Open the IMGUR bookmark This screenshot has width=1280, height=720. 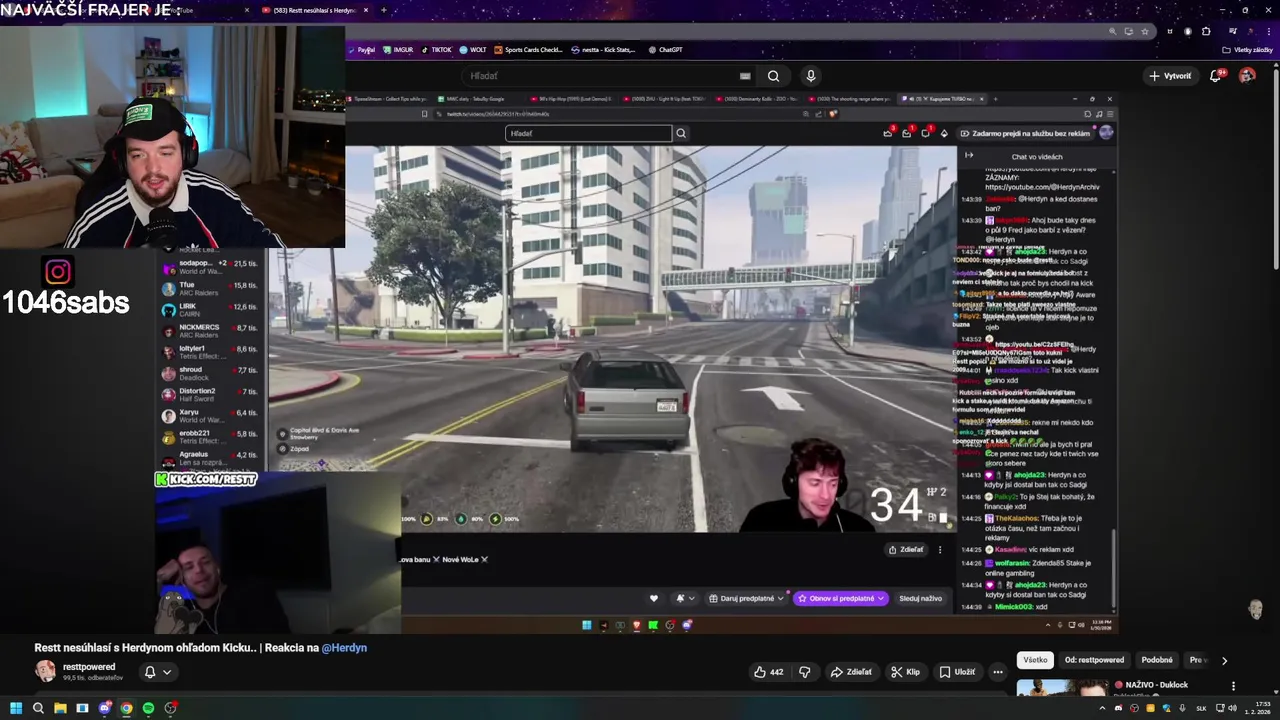398,49
